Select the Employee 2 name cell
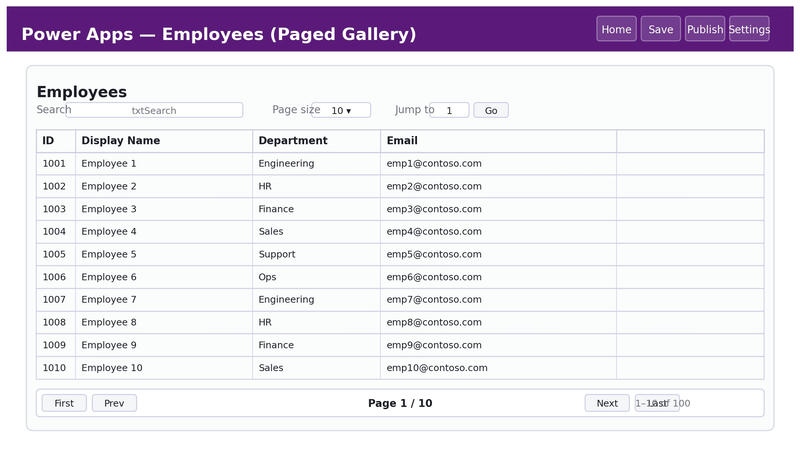 click(164, 186)
